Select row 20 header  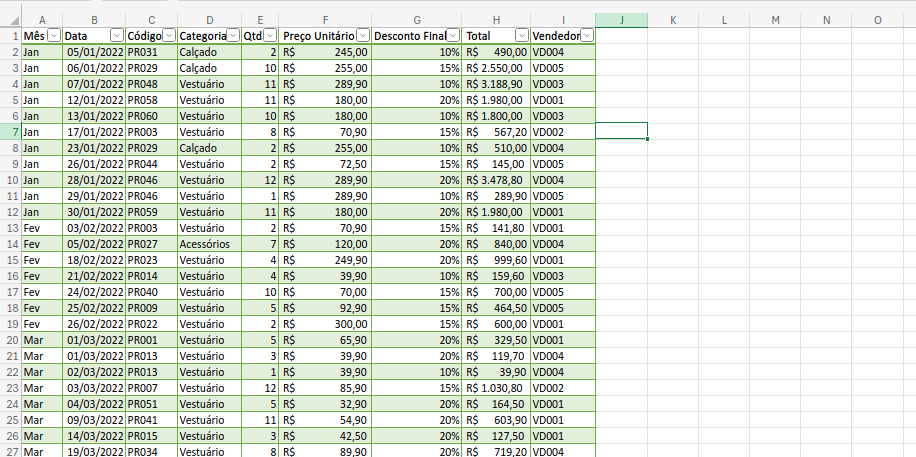pyautogui.click(x=11, y=340)
